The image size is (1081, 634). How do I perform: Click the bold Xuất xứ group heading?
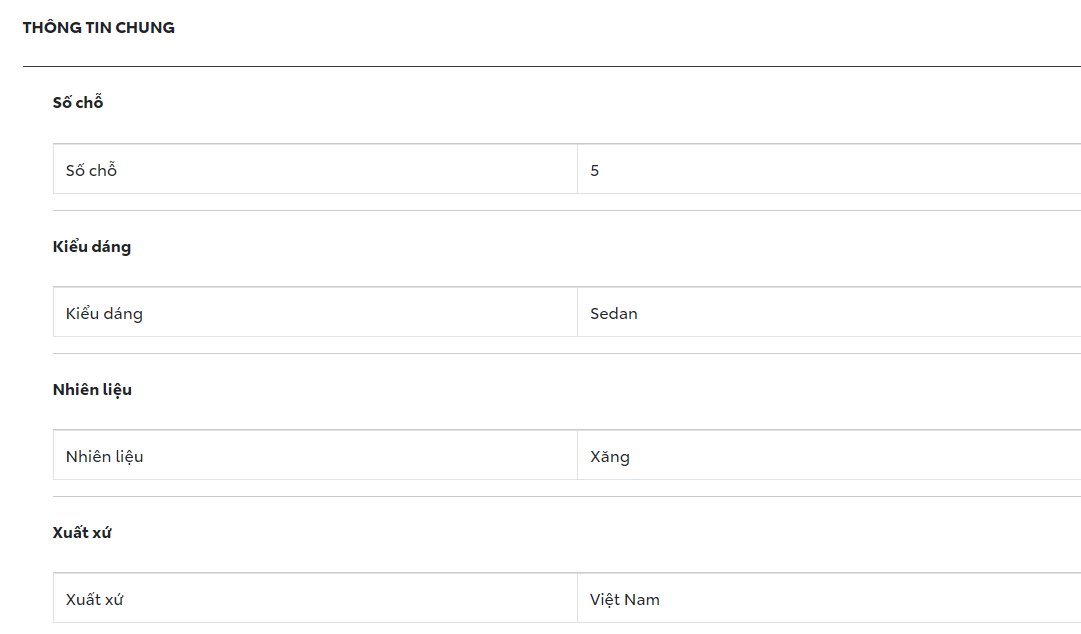pyautogui.click(x=82, y=533)
